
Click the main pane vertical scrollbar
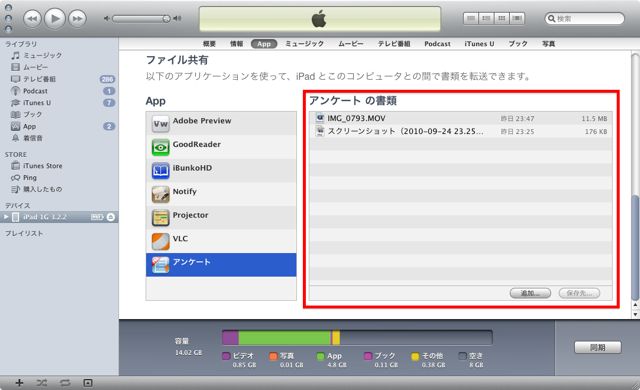(635, 247)
